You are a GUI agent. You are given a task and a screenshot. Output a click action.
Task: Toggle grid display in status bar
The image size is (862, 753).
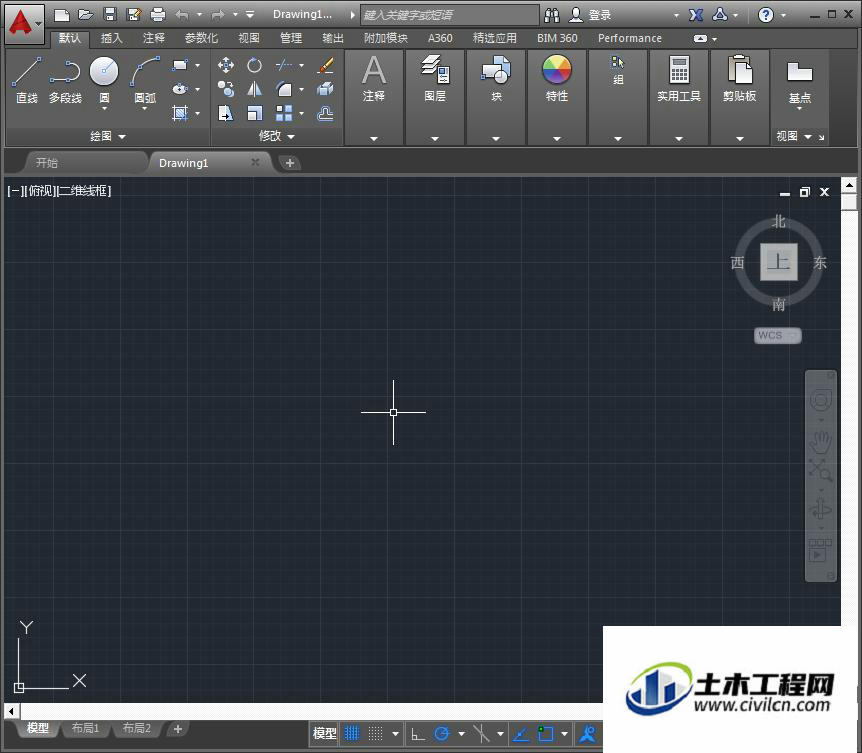coord(352,733)
